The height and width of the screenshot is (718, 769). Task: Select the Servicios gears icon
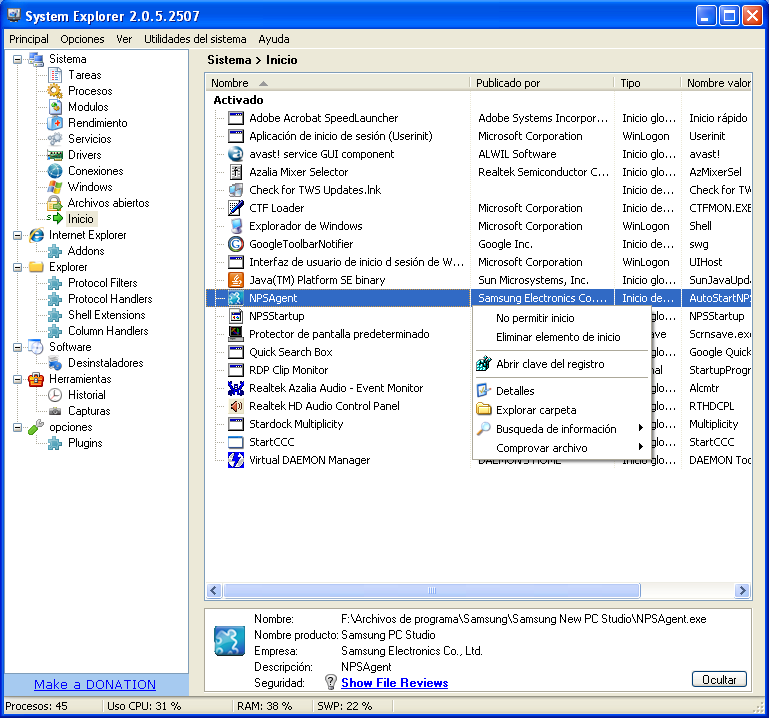(x=55, y=139)
